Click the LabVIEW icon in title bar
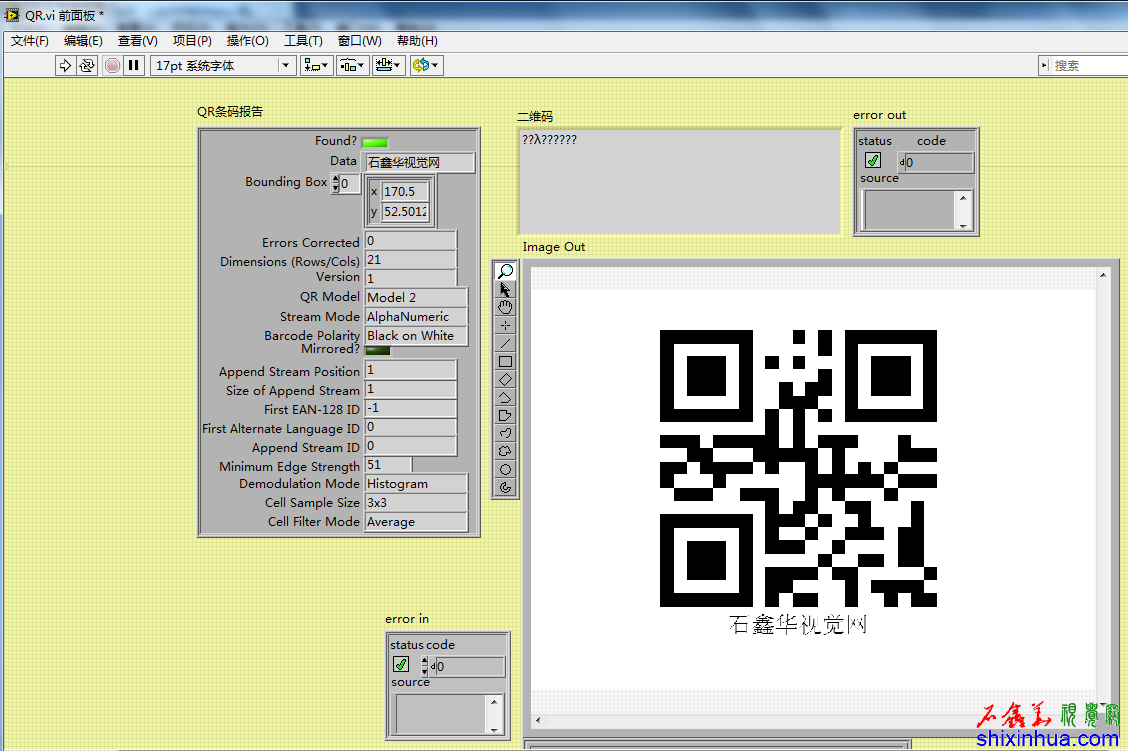This screenshot has width=1128, height=751. [x=12, y=14]
